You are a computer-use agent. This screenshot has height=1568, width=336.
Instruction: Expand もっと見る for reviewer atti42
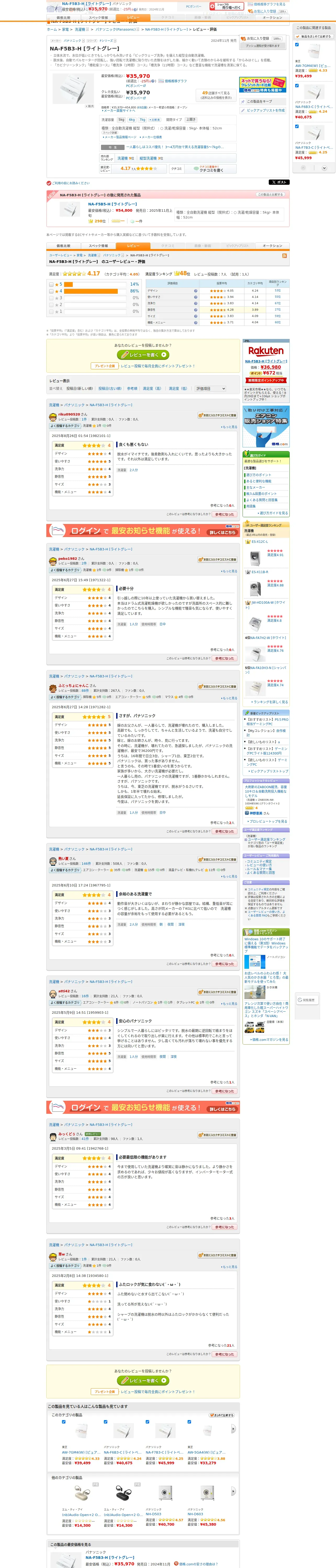[229, 1004]
